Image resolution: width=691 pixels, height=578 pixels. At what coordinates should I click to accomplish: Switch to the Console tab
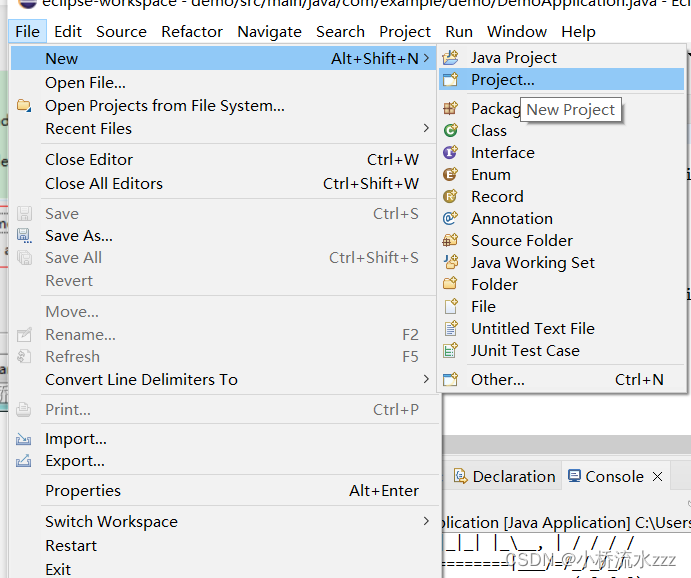[x=615, y=476]
